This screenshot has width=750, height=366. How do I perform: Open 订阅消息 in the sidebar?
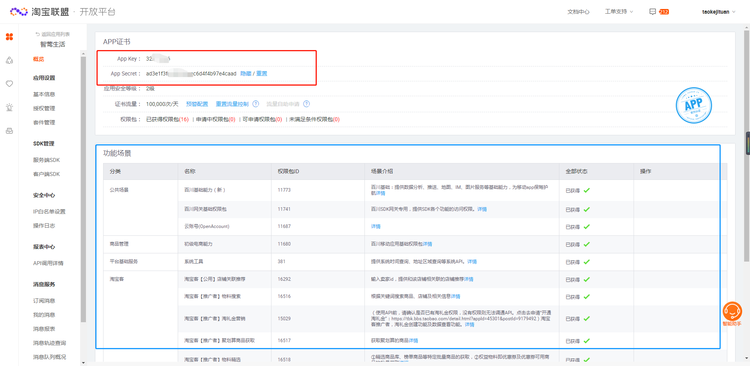pos(44,301)
